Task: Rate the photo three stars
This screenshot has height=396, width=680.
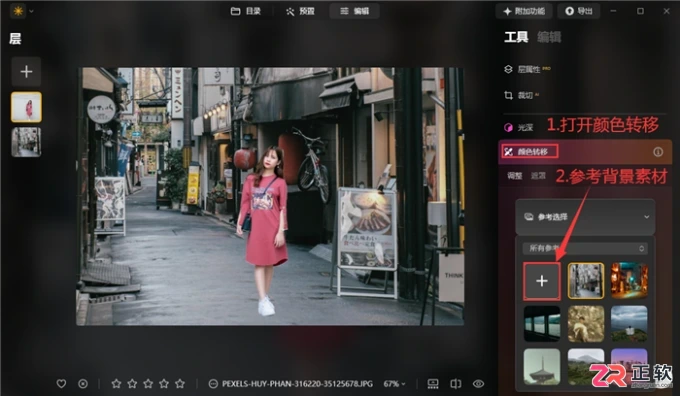Action: pos(148,384)
